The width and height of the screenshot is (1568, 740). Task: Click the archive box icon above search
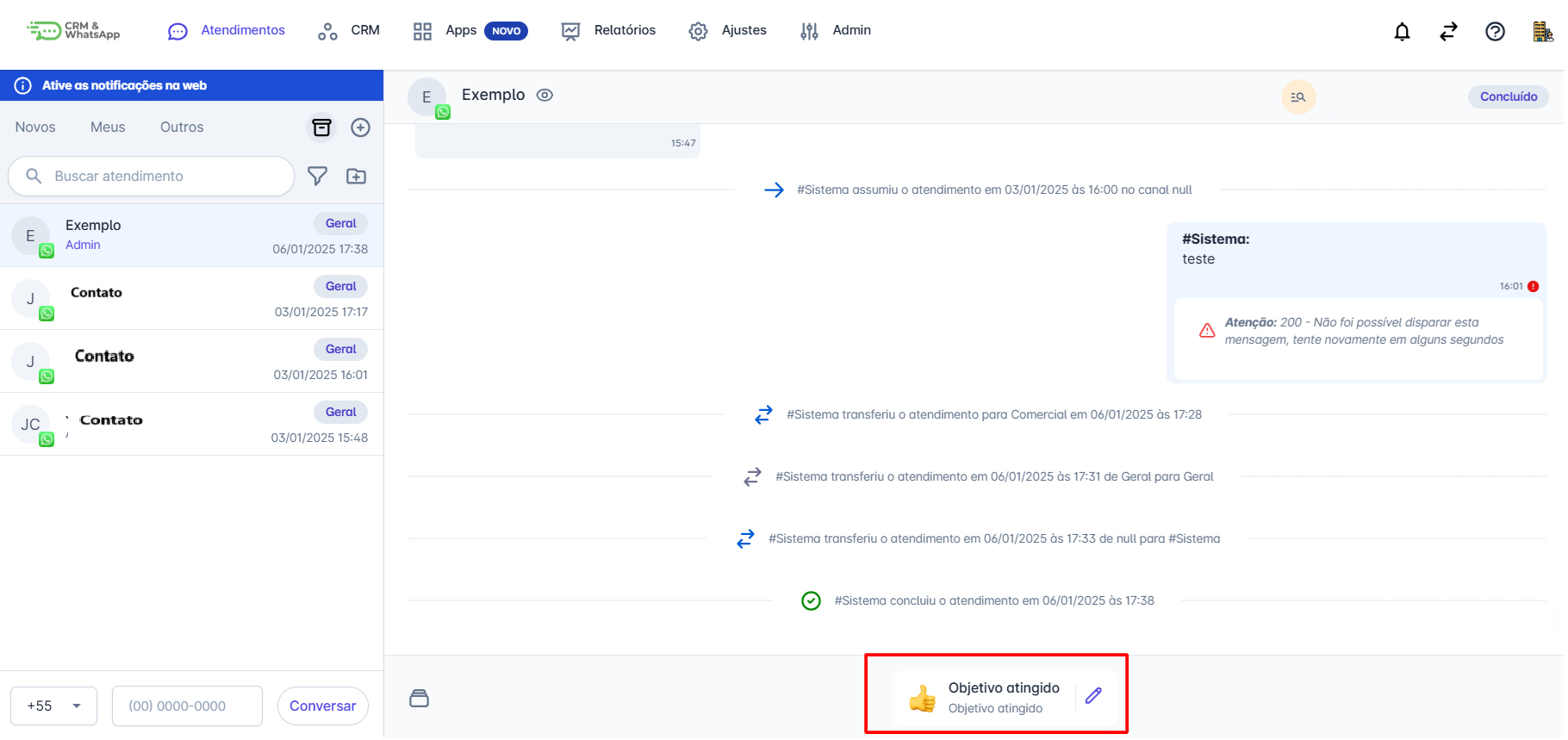[x=321, y=127]
